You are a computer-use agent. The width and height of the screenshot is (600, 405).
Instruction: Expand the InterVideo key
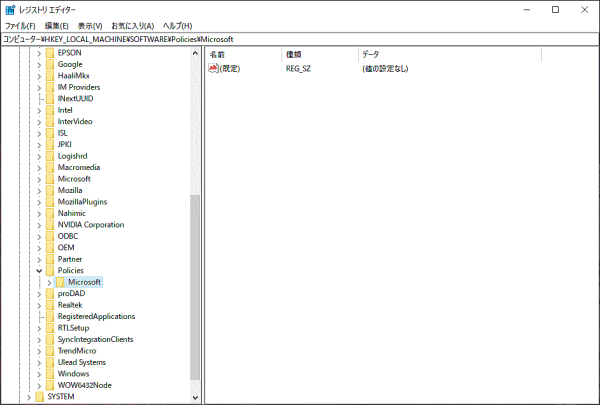[x=39, y=122]
